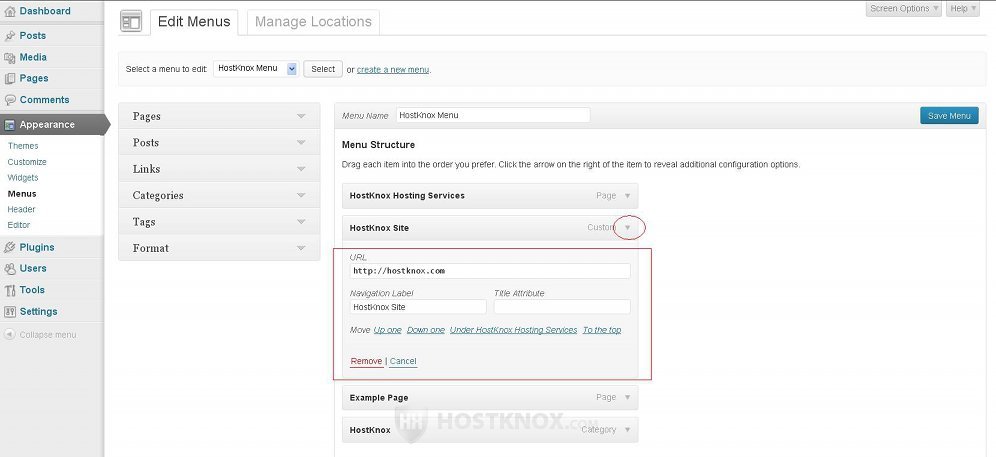This screenshot has height=457, width=996.
Task: Open the Settings menu
Action: click(38, 311)
